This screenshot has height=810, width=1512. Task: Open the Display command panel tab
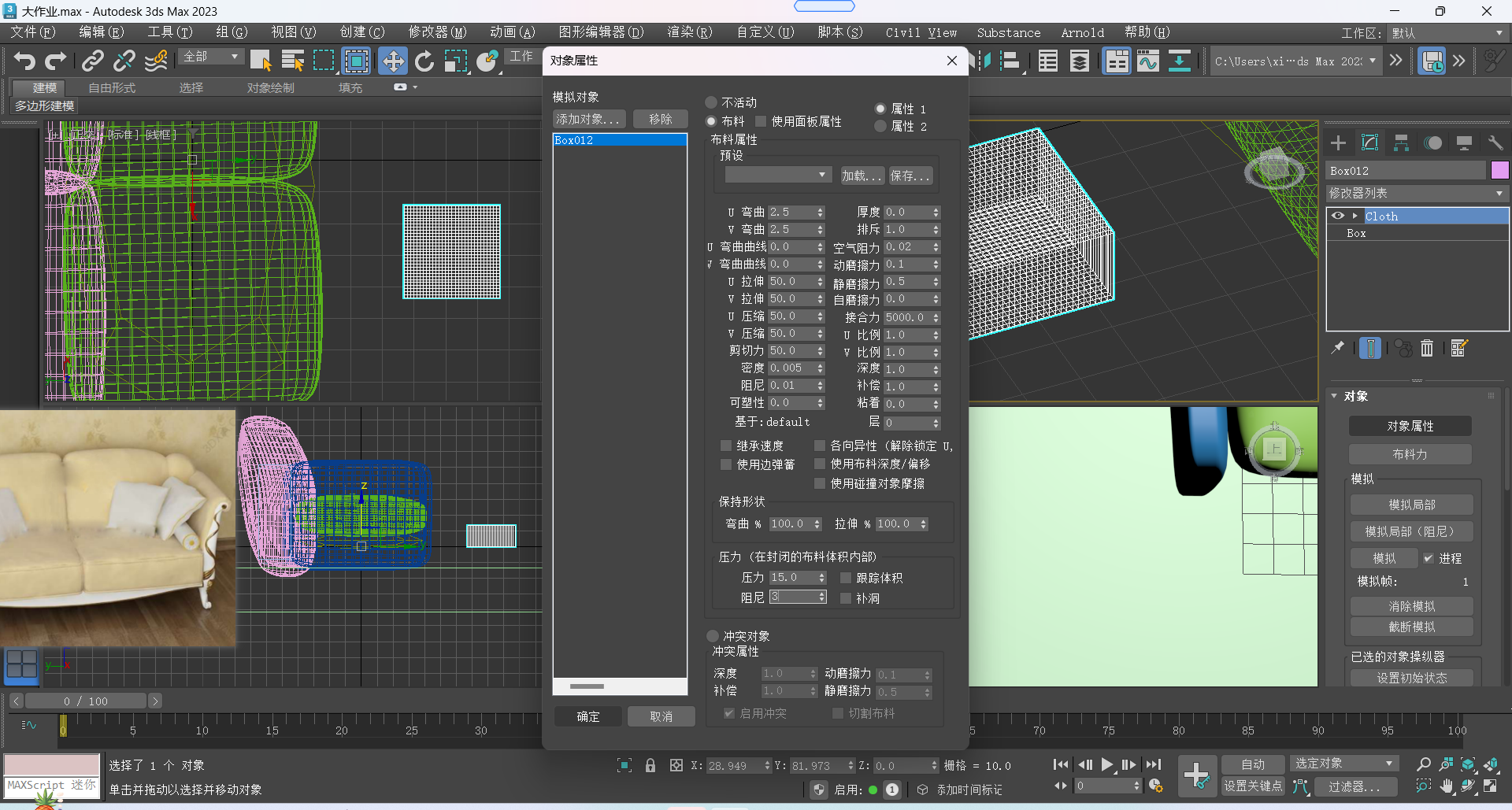[1464, 142]
